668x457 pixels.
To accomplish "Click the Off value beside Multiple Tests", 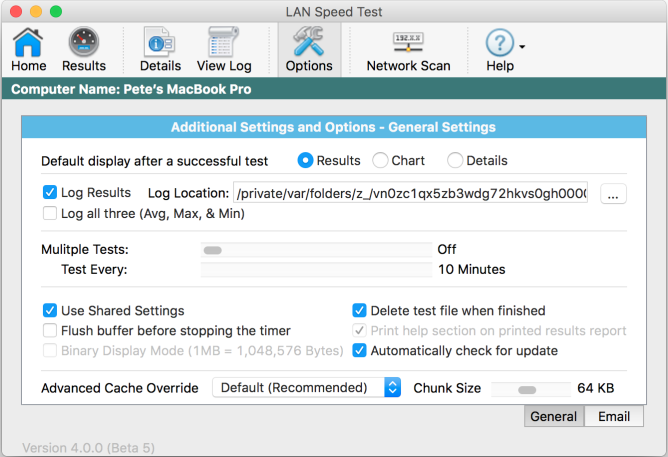I will pos(446,249).
